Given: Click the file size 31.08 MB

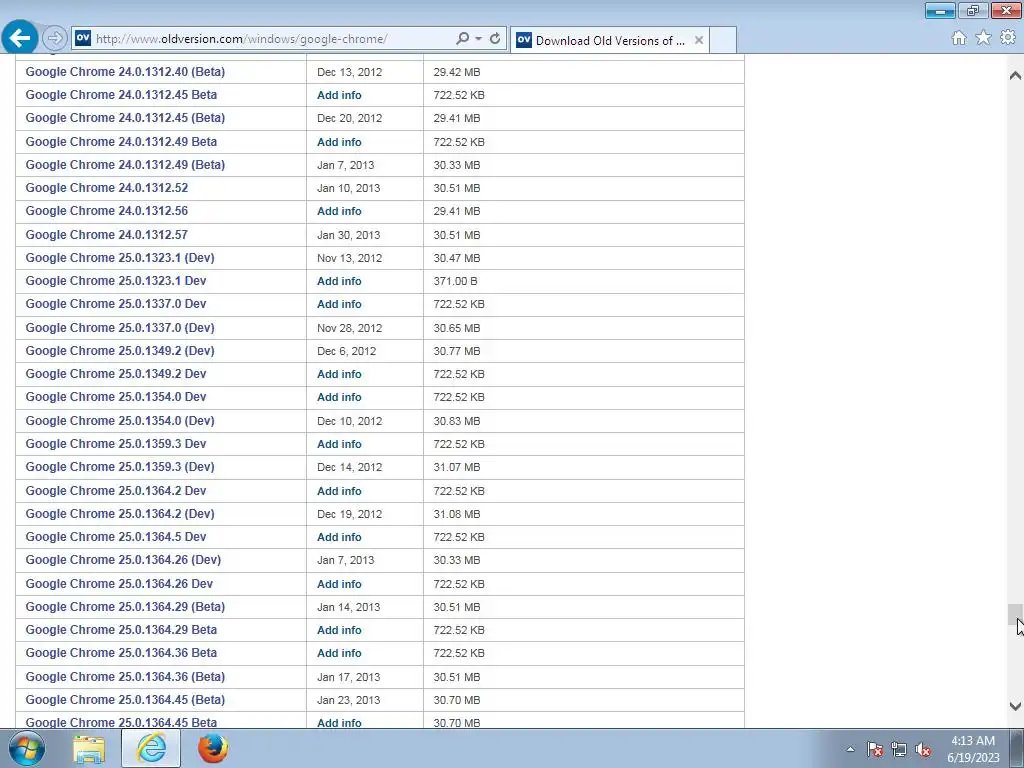Looking at the screenshot, I should coord(457,514).
